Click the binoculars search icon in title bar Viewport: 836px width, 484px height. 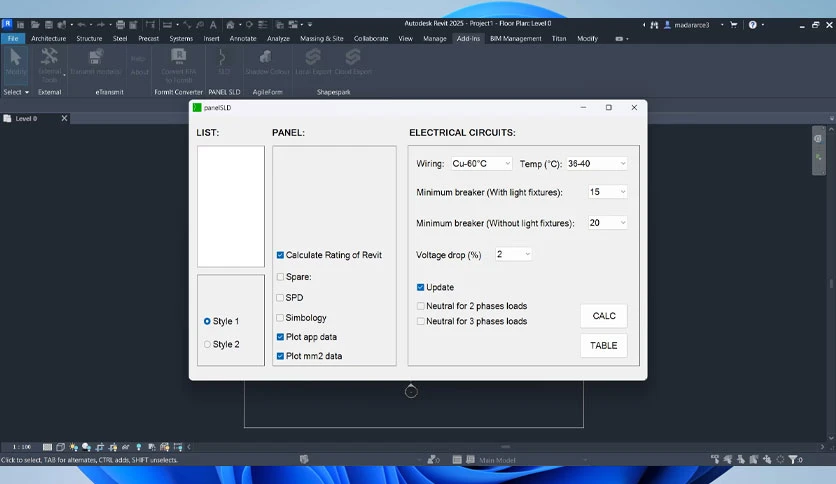point(654,25)
